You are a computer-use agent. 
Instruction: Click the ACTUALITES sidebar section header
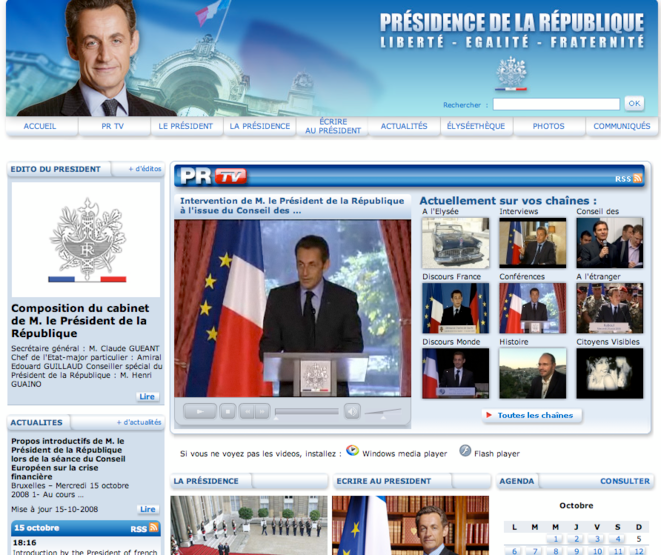(36, 422)
